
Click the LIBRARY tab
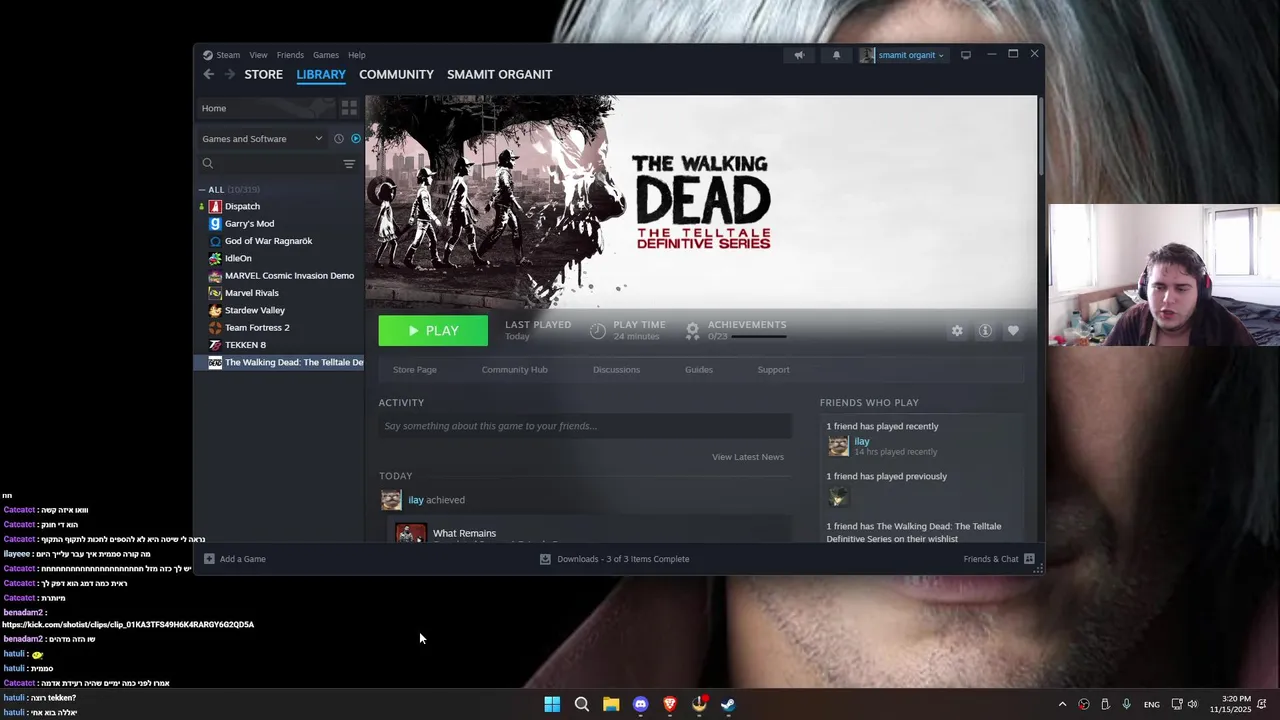[x=321, y=74]
